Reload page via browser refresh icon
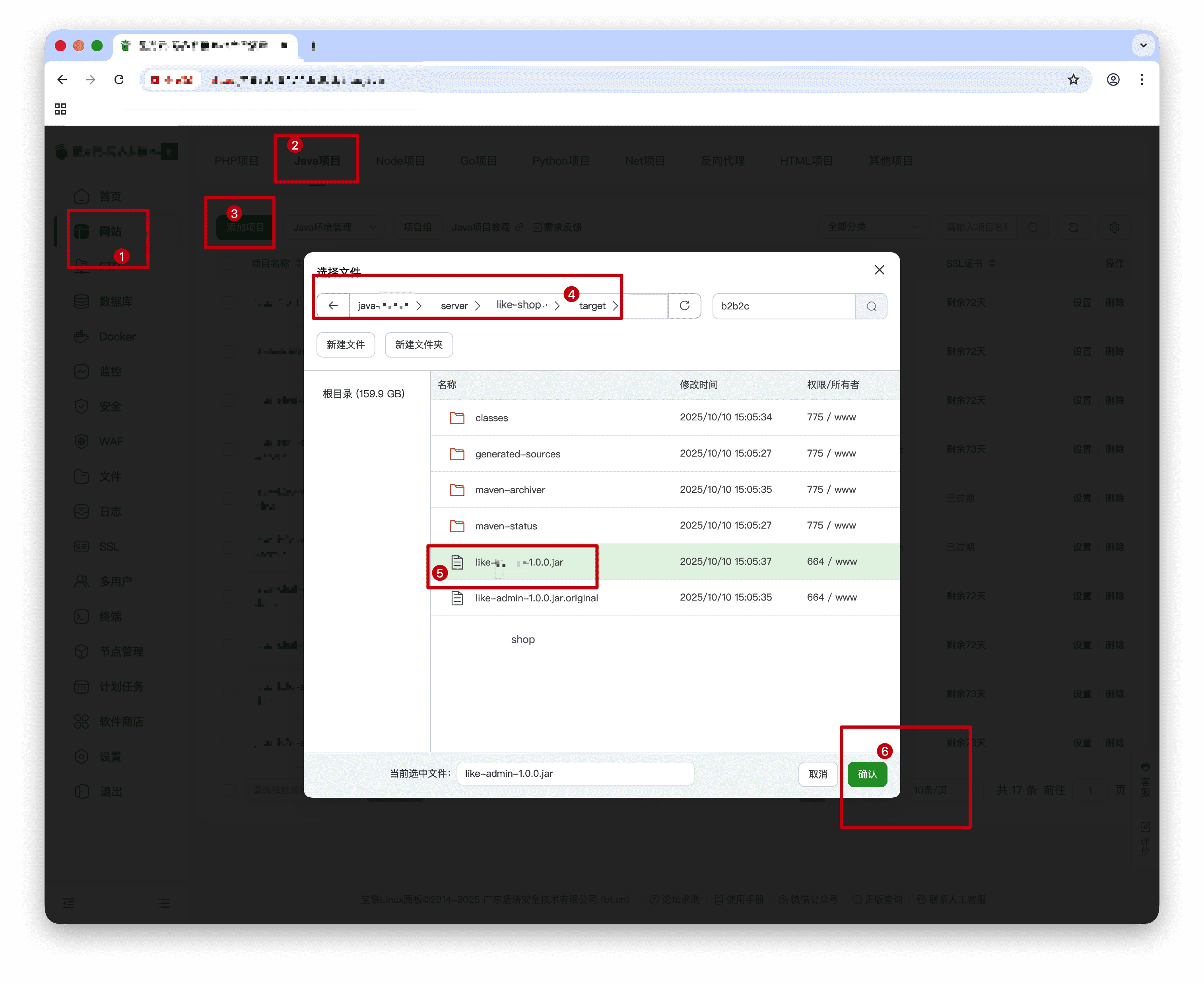Viewport: 1204px width, 984px height. coord(118,80)
